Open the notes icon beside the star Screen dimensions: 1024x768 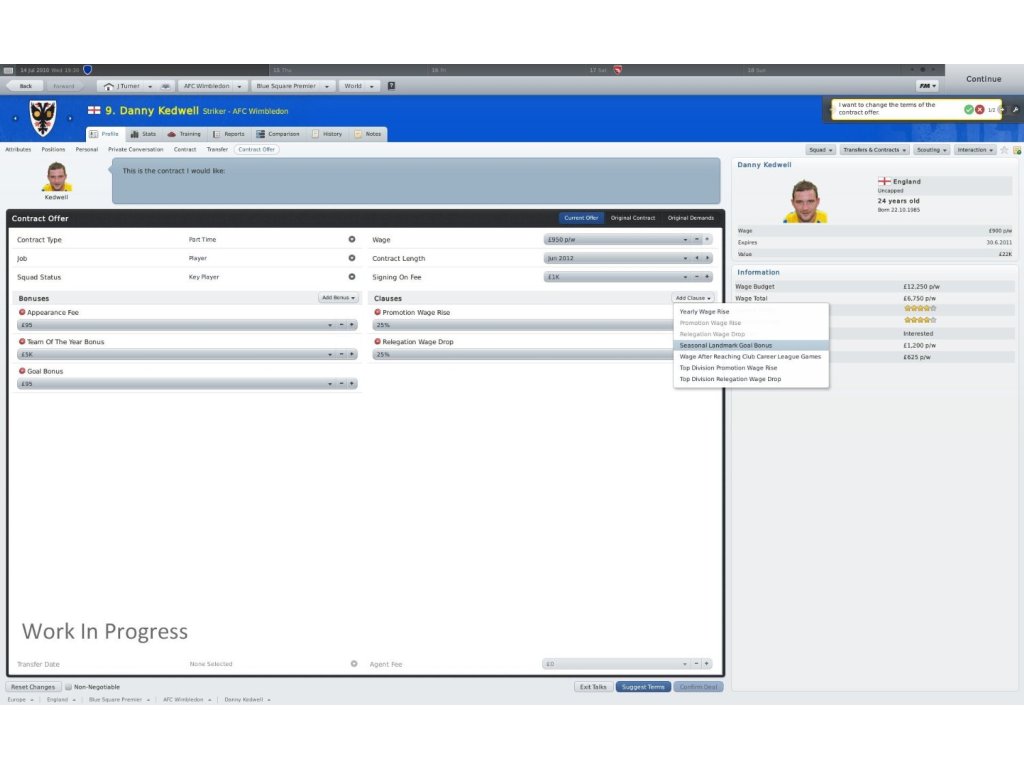[x=1017, y=150]
